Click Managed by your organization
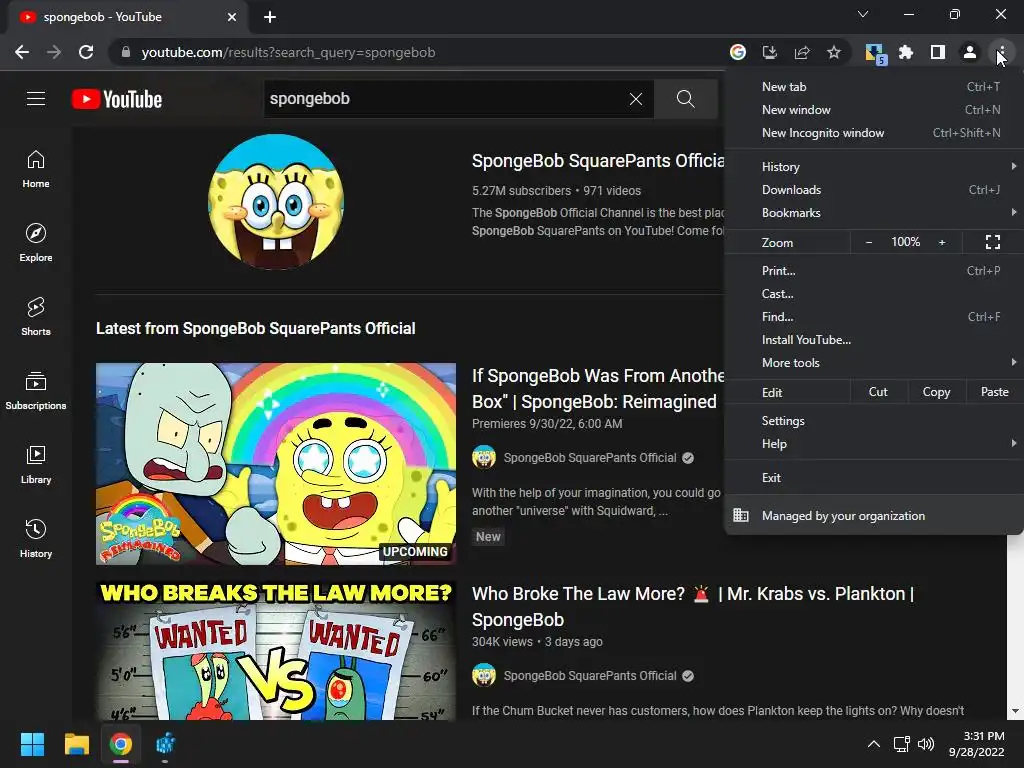This screenshot has height=768, width=1024. 873,516
